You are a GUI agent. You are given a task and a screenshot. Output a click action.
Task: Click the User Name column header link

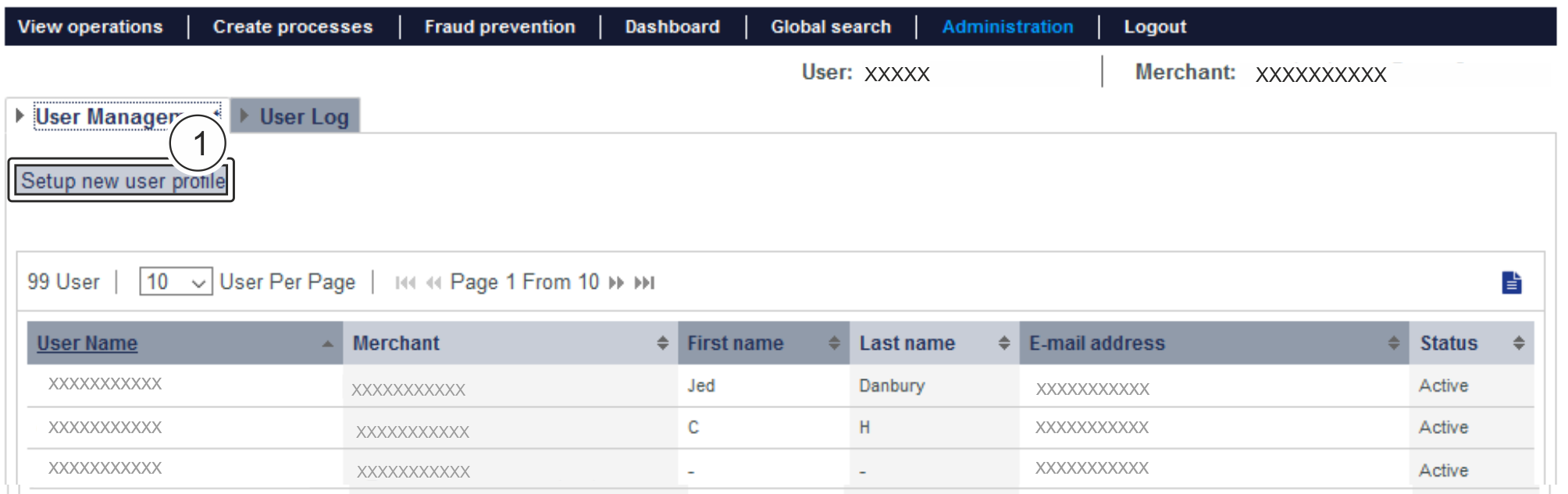[87, 343]
